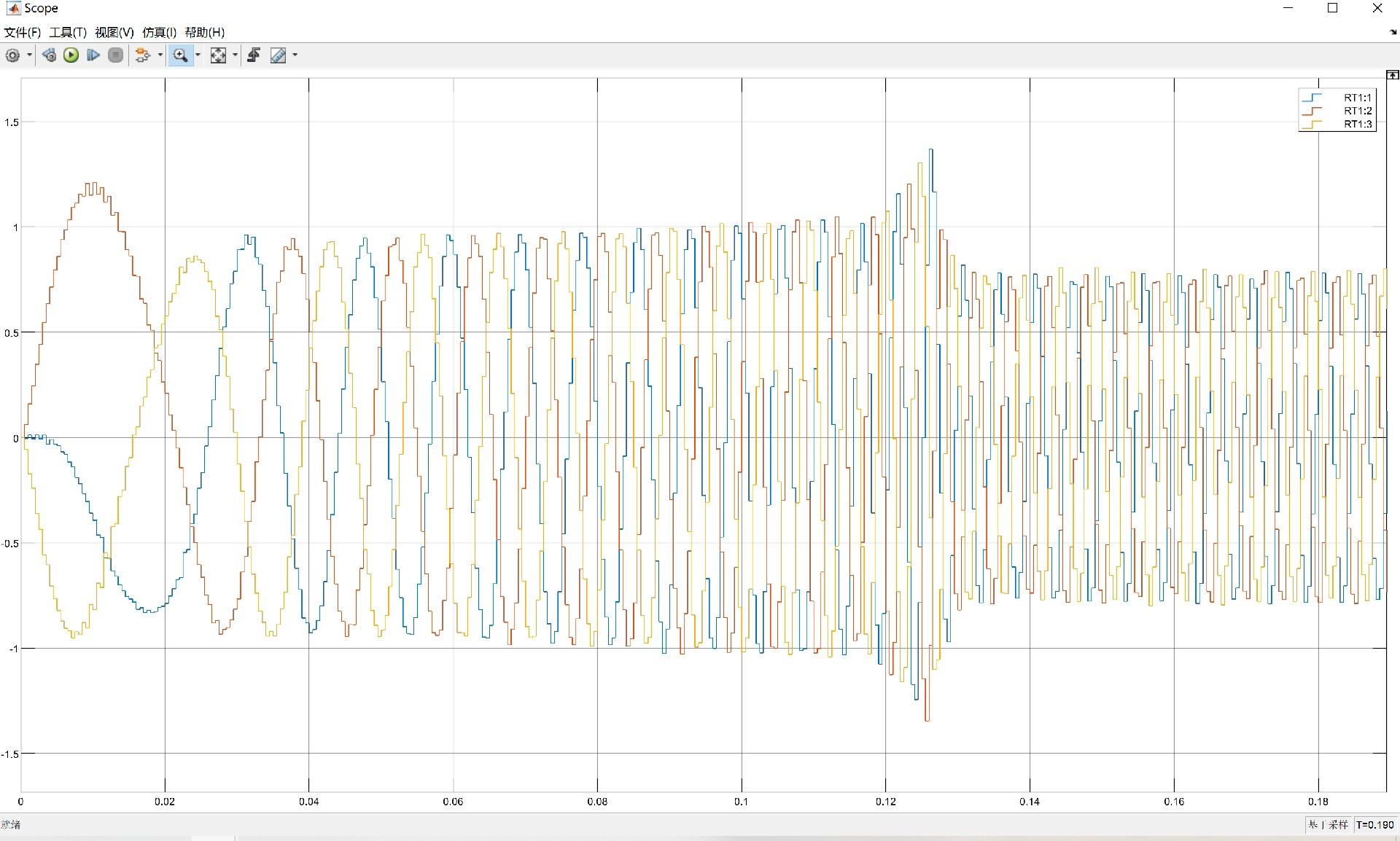Click the maximize axes button at plot corner

[1393, 75]
